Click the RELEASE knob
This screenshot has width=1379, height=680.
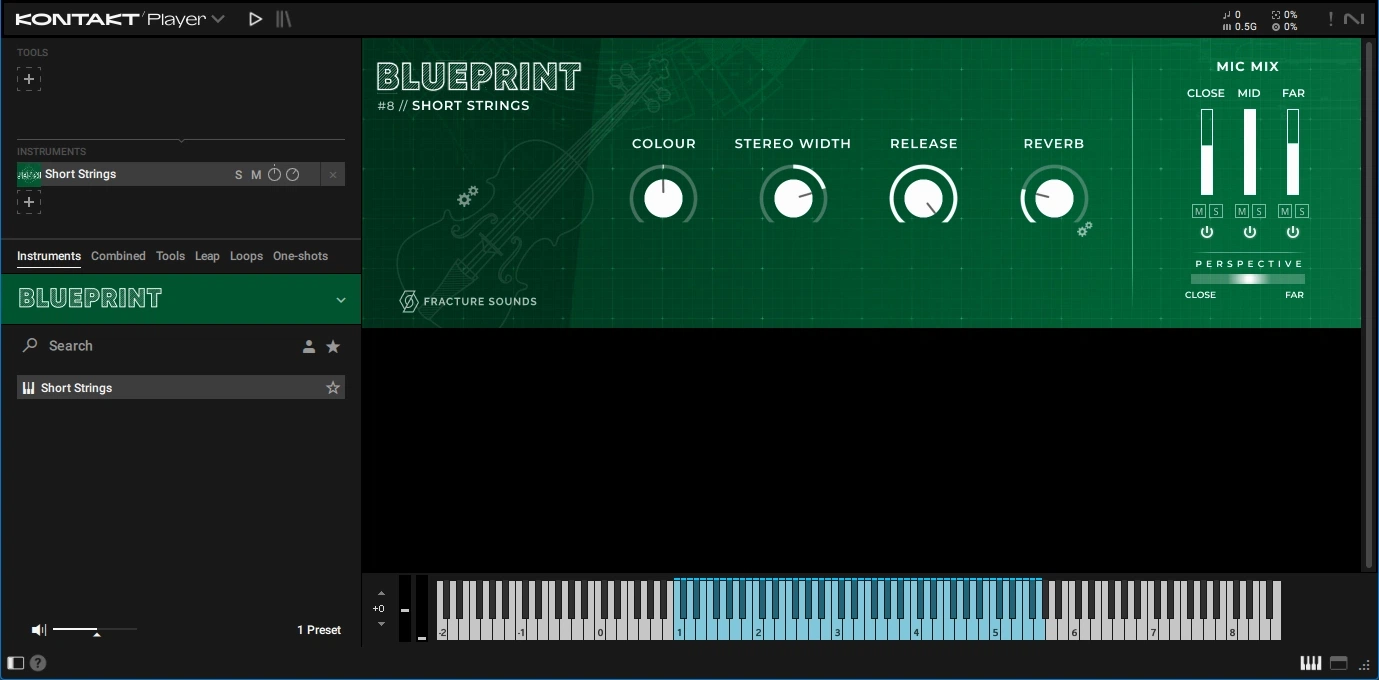coord(924,198)
